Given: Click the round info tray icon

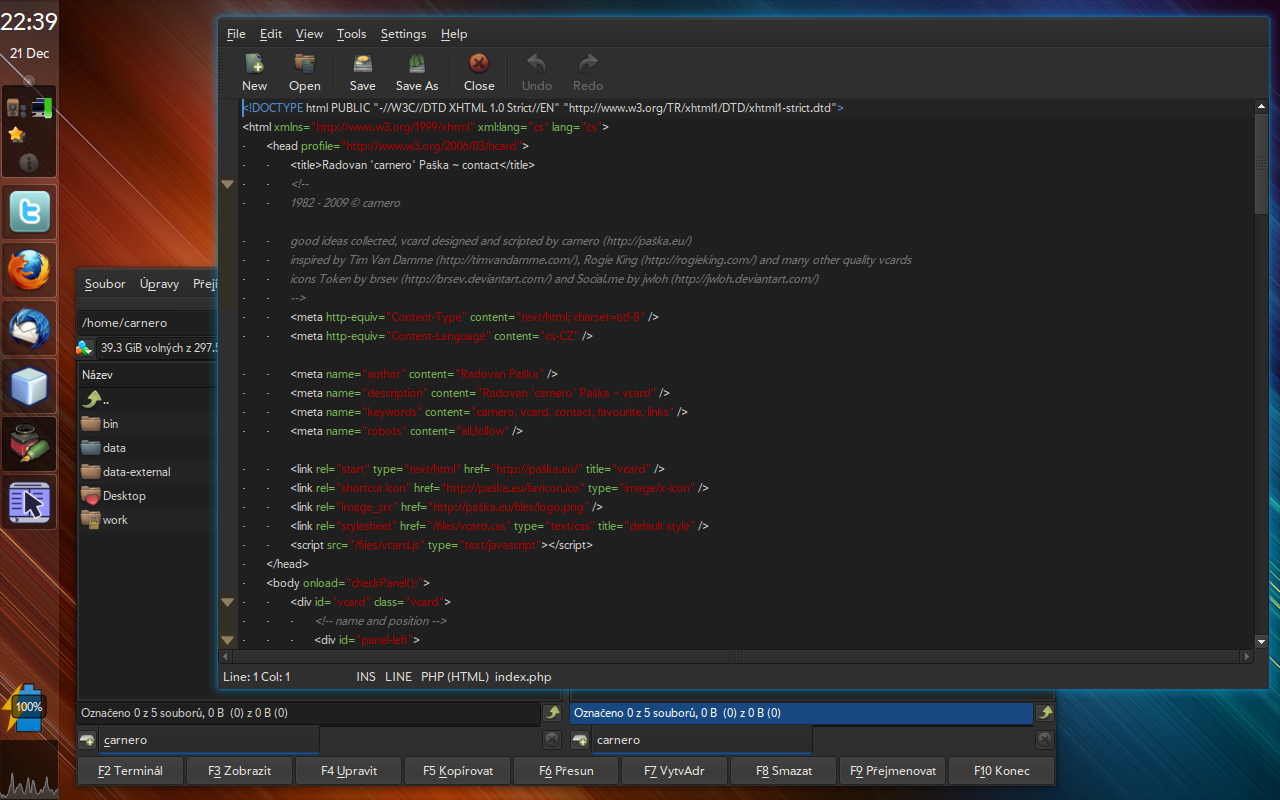Looking at the screenshot, I should (x=29, y=161).
